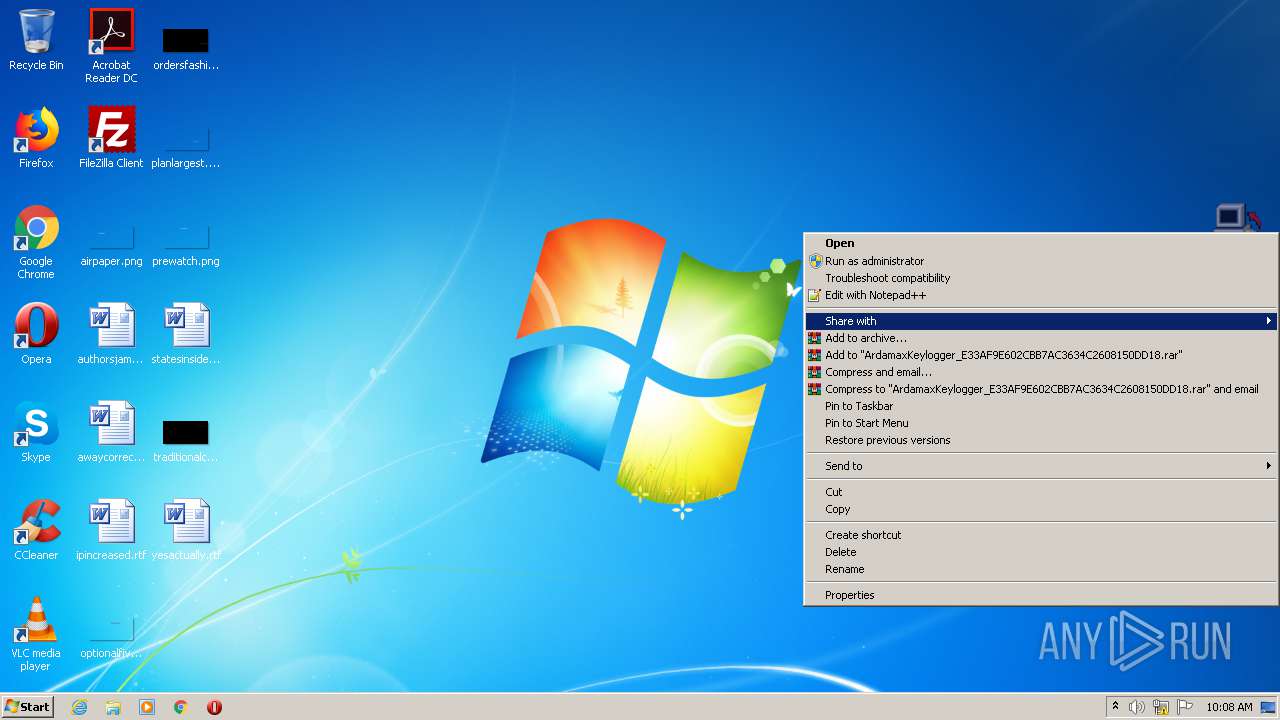Open Skype desktop shortcut

click(x=36, y=432)
